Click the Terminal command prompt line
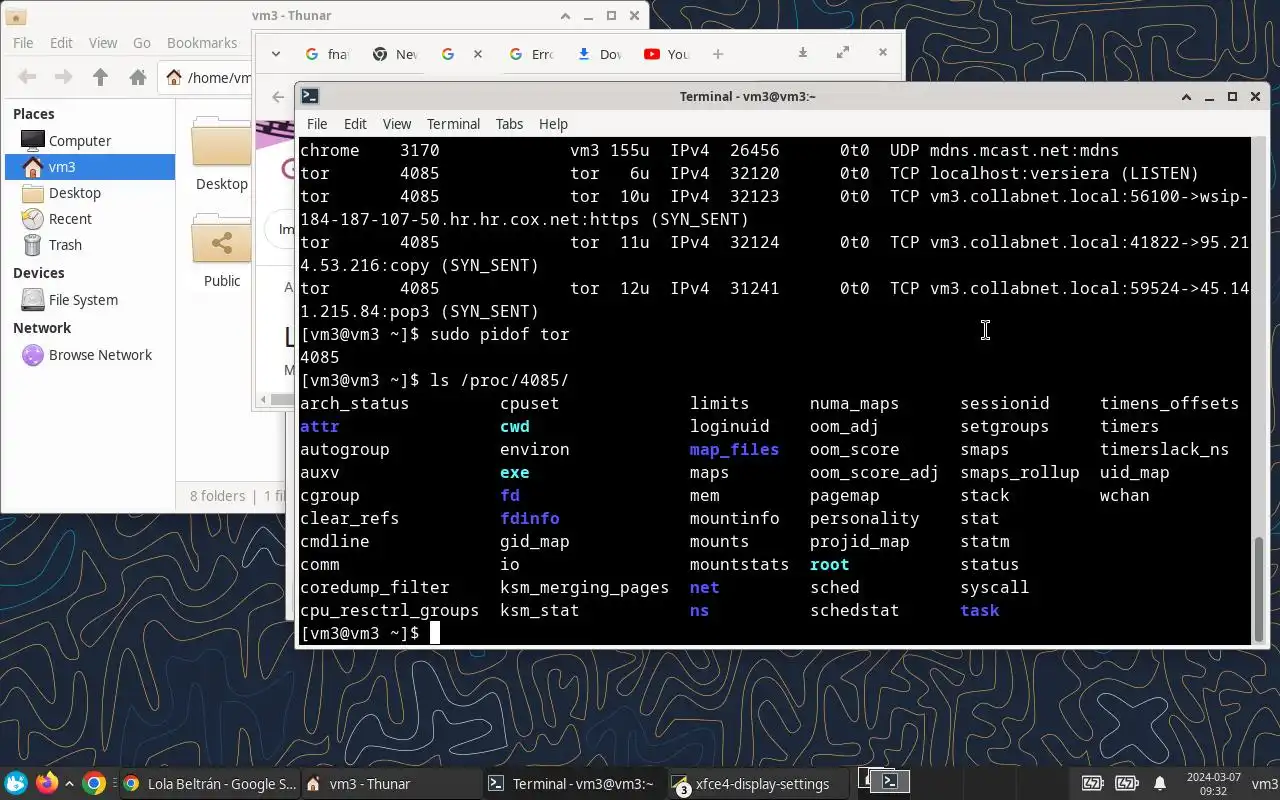Image resolution: width=1280 pixels, height=800 pixels. pyautogui.click(x=775, y=633)
